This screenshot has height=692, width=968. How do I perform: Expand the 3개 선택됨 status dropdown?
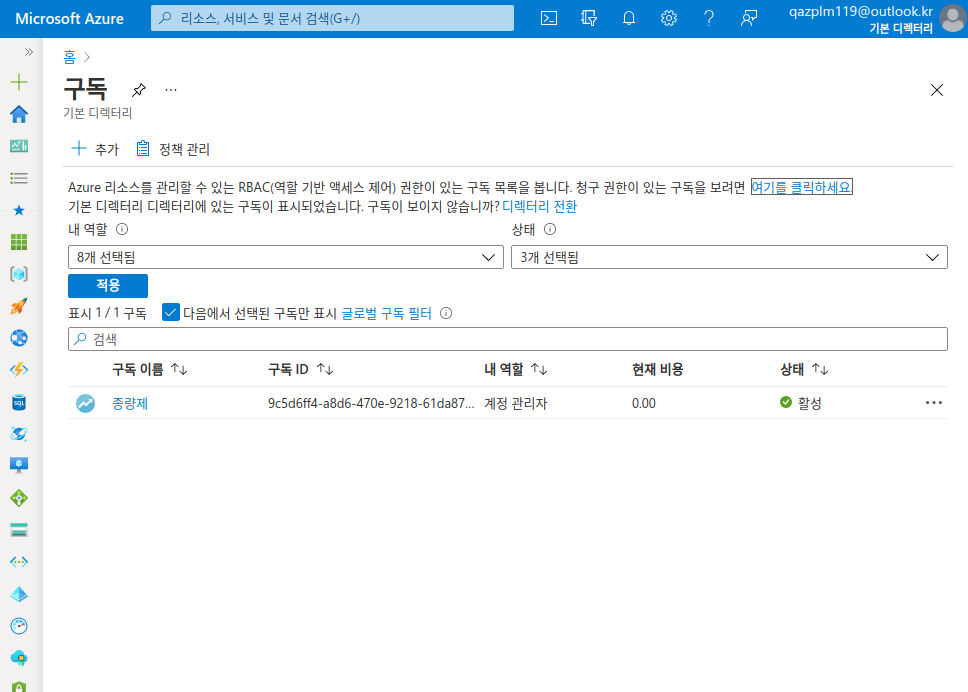point(729,257)
